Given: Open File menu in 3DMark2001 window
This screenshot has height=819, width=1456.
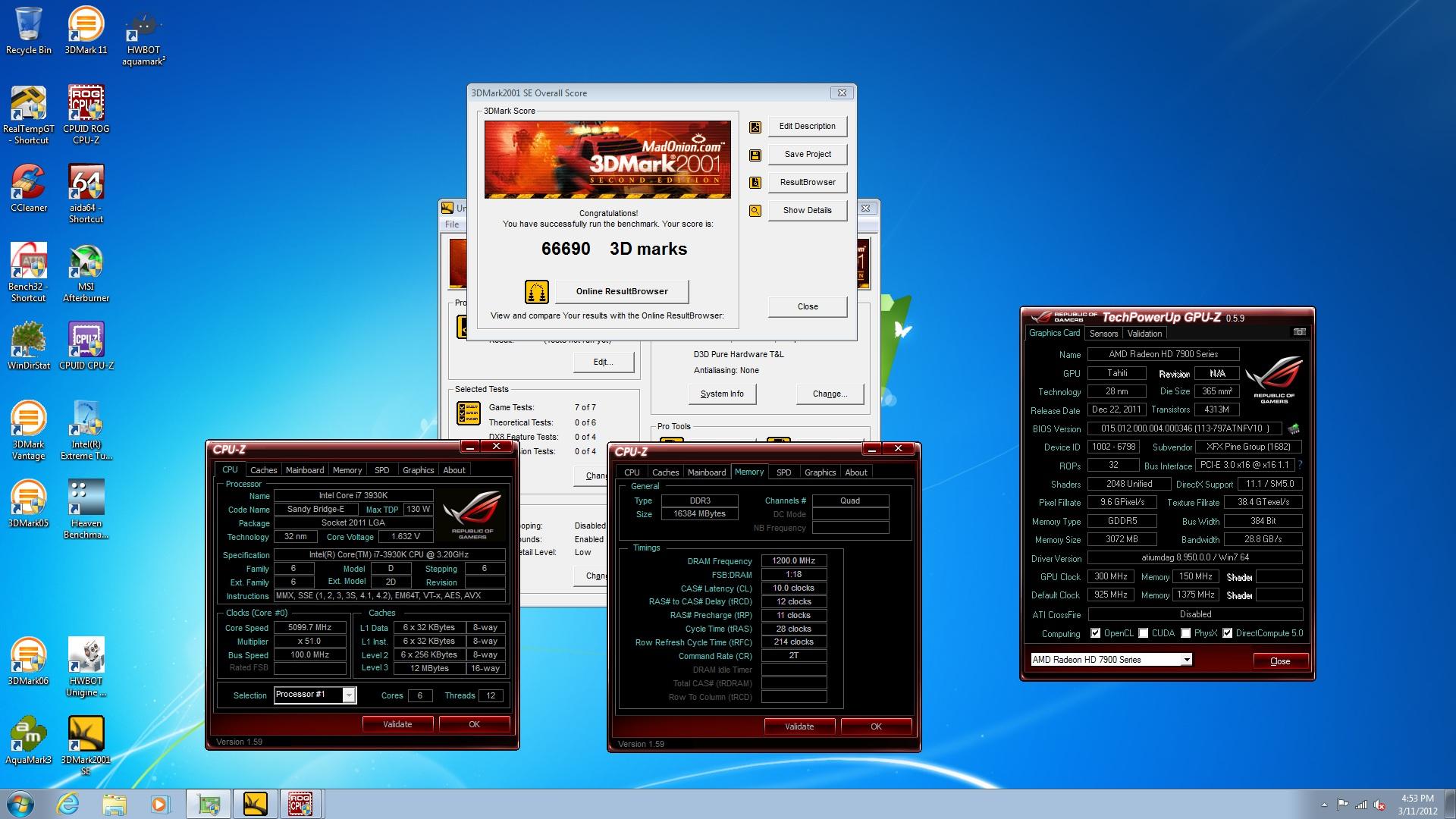Looking at the screenshot, I should coord(452,224).
